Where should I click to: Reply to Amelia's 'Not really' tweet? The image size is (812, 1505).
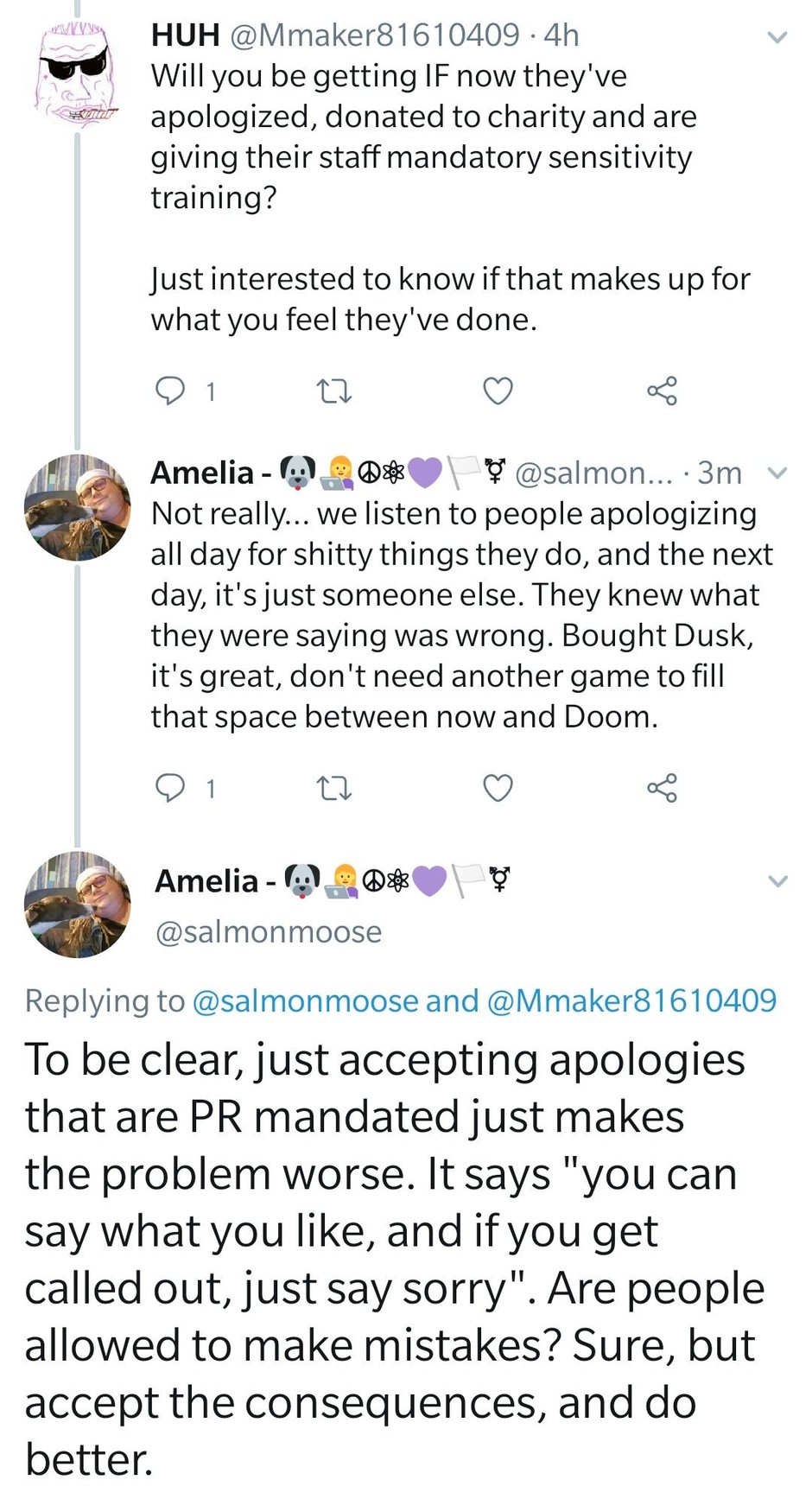170,788
